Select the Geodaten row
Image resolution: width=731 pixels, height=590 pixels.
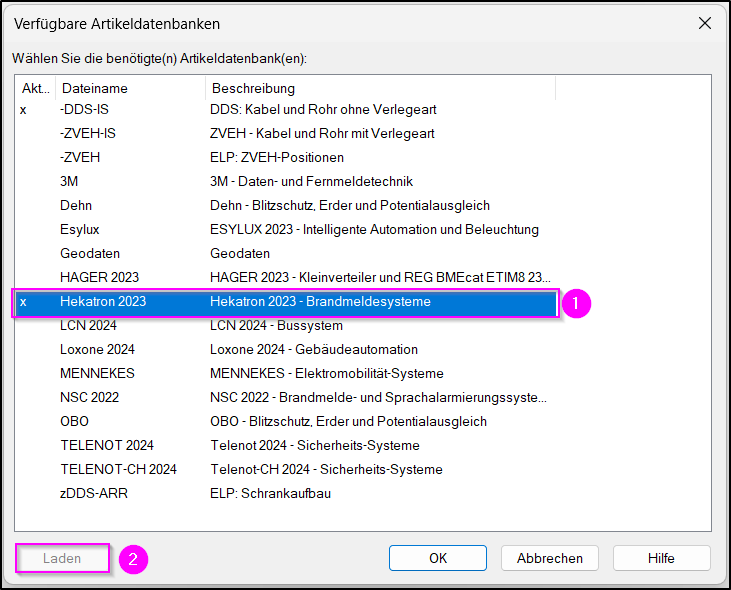point(286,254)
